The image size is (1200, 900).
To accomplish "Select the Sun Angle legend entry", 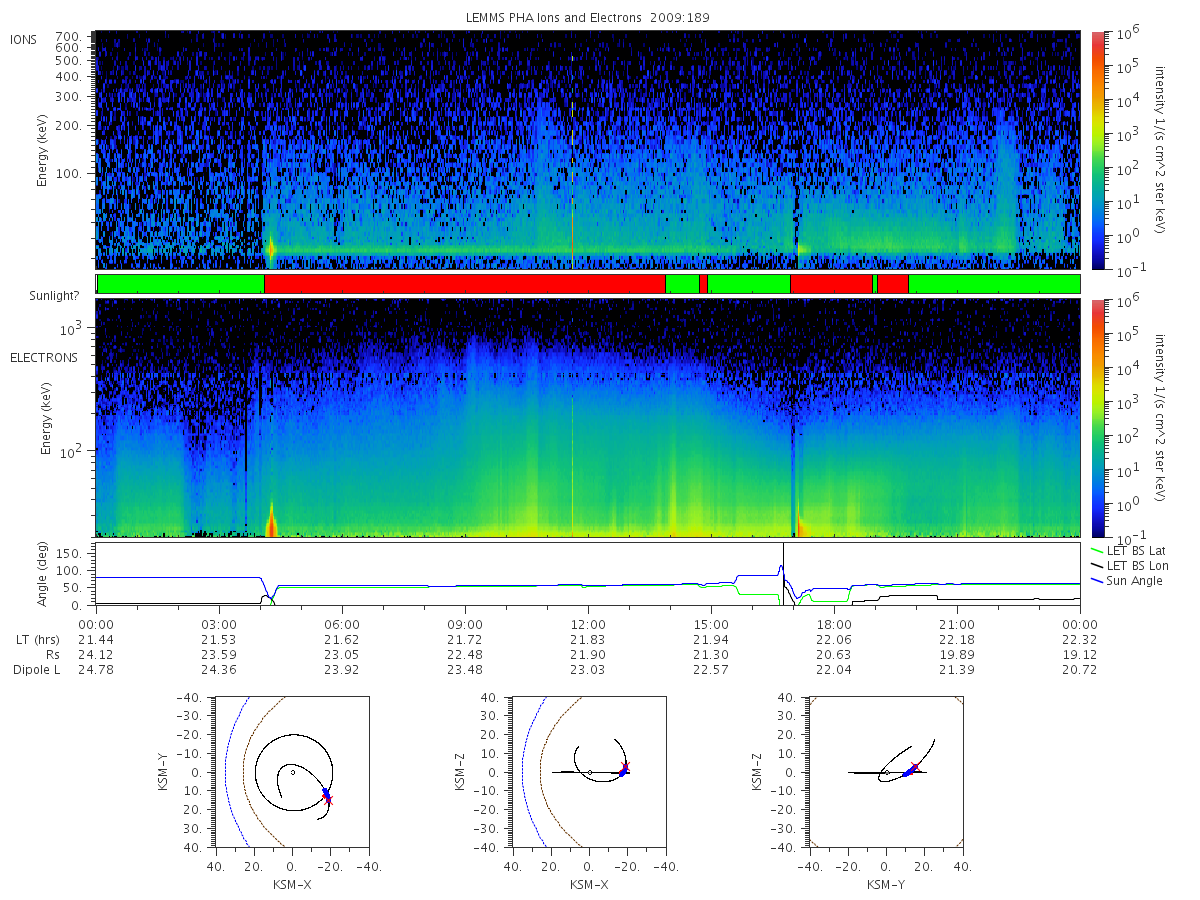I will point(1135,580).
